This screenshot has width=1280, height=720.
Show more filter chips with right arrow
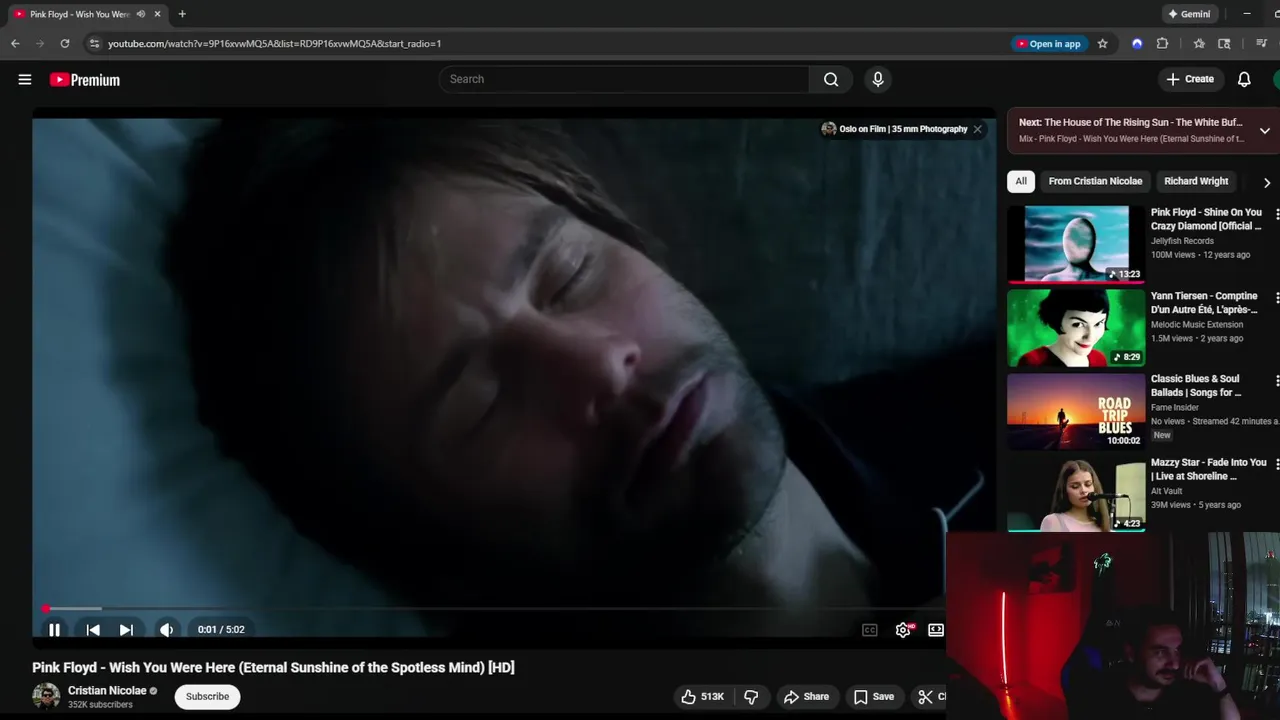1267,182
